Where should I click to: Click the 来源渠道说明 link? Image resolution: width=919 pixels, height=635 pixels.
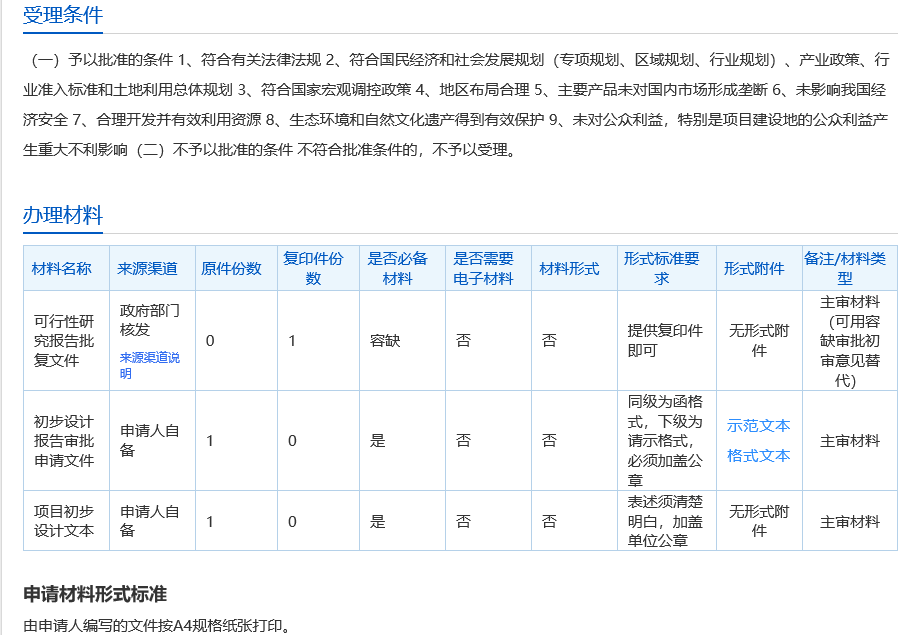tap(150, 365)
